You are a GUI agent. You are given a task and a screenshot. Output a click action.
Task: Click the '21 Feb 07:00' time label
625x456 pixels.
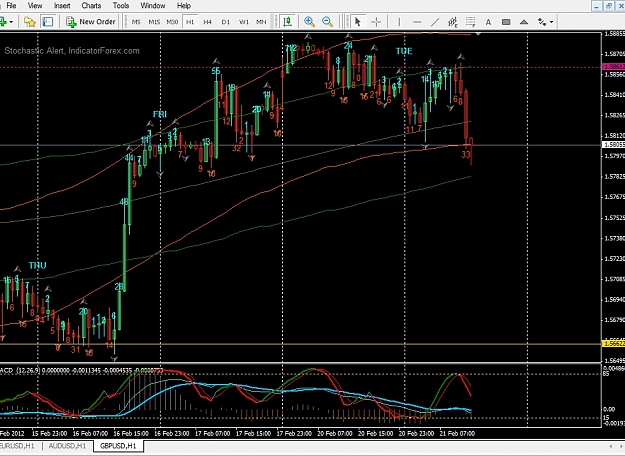click(457, 433)
